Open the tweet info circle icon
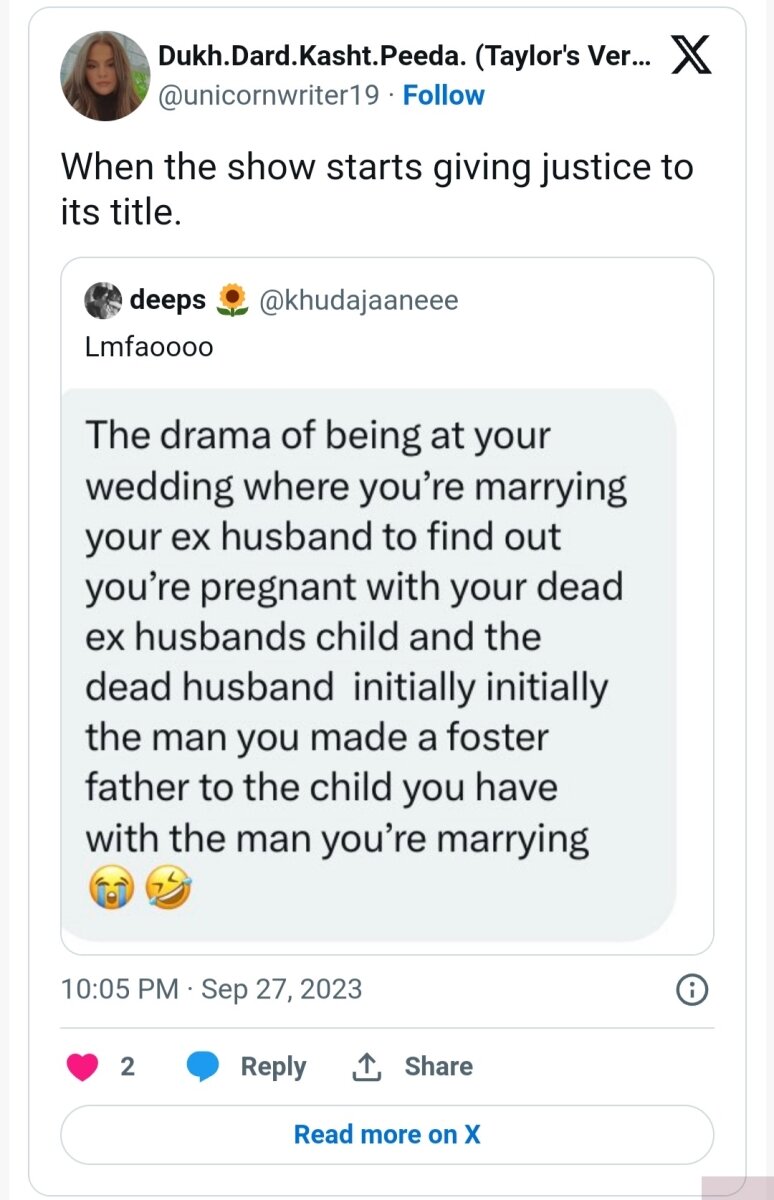This screenshot has width=774, height=1200. (692, 990)
